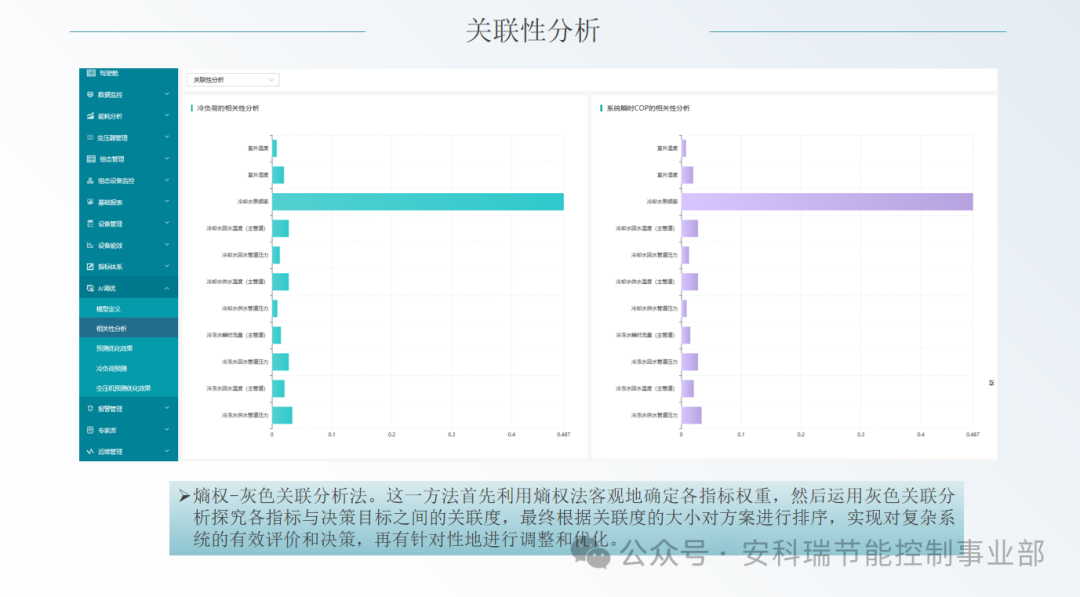Click the 组态管理 sidebar icon

click(x=91, y=159)
